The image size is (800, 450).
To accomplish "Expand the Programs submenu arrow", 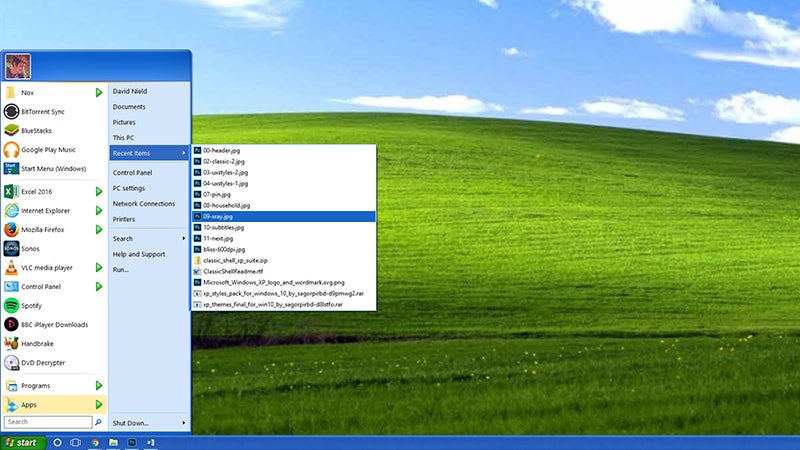I will pyautogui.click(x=99, y=385).
